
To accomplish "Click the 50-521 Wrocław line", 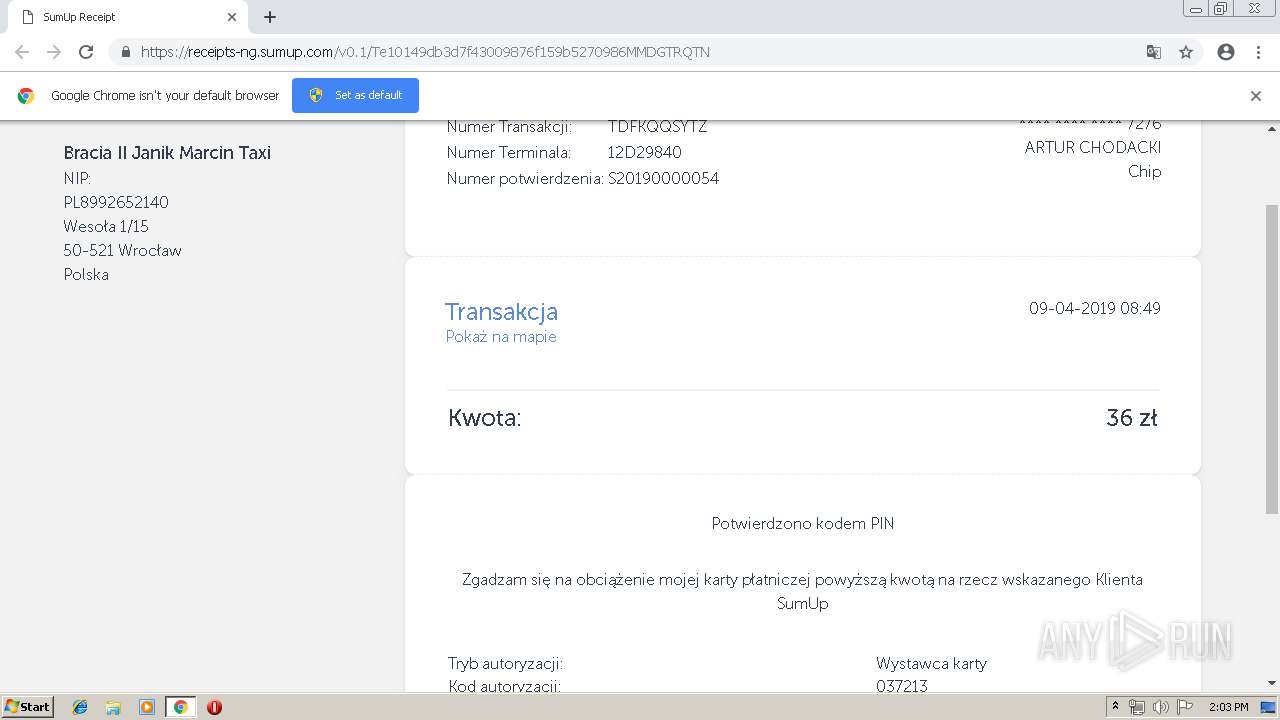I will tap(122, 251).
